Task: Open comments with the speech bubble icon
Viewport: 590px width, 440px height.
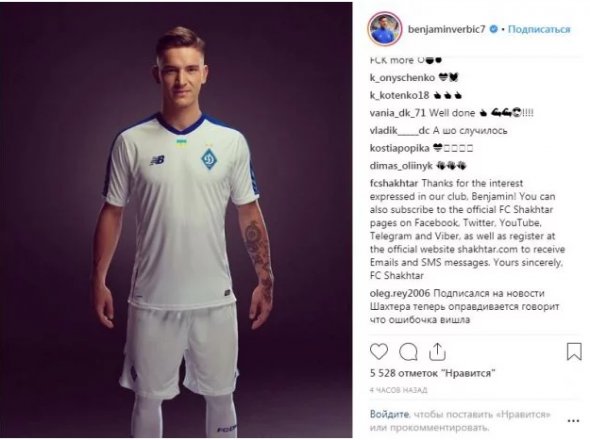Action: pyautogui.click(x=408, y=352)
